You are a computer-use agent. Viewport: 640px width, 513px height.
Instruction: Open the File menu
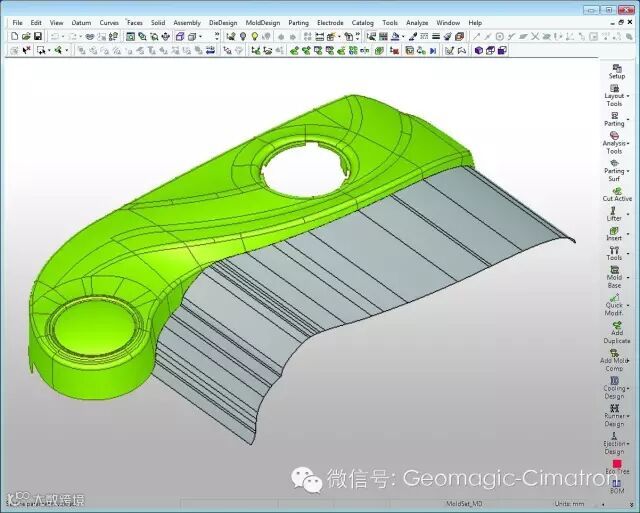18,23
